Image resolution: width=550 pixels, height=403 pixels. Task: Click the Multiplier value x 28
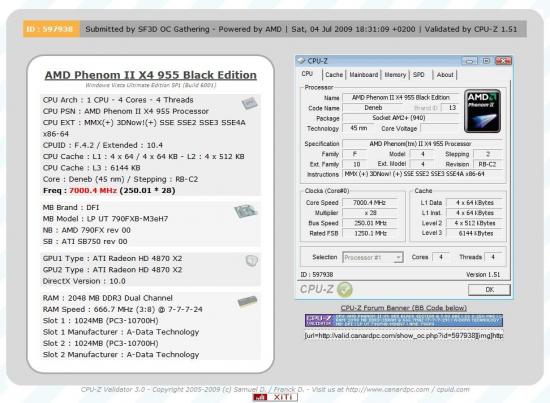point(369,213)
